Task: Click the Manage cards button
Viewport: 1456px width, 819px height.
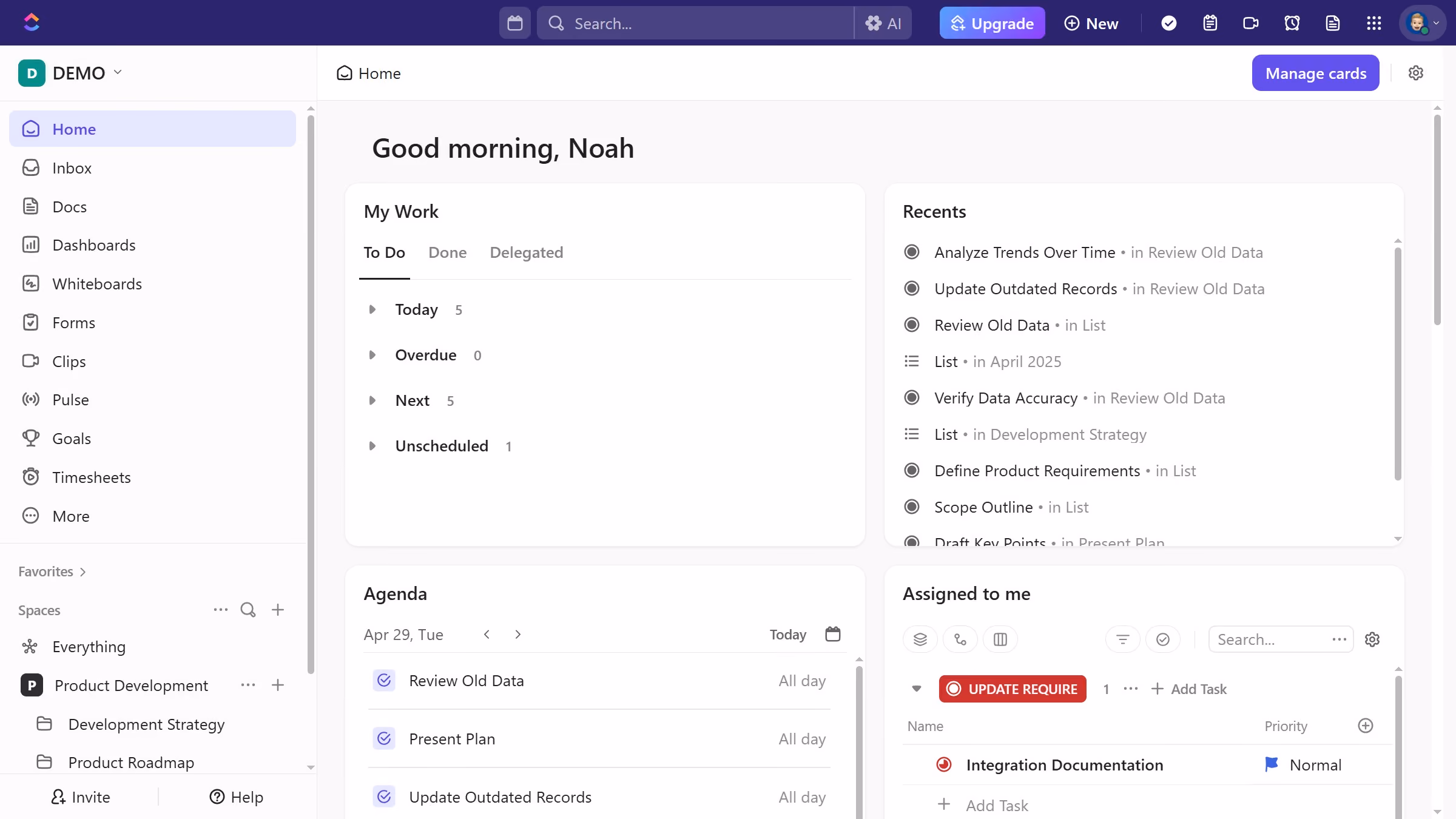Action: click(x=1316, y=73)
